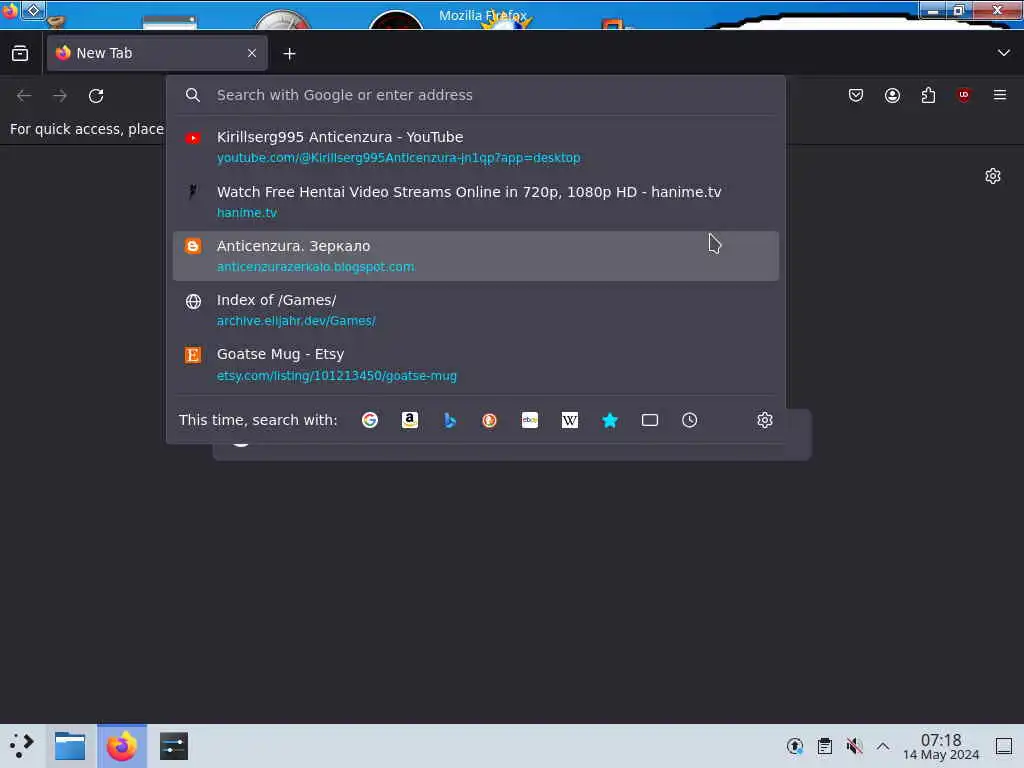Open a new tab with plus button
Screen dimensions: 1024x768
(x=289, y=54)
